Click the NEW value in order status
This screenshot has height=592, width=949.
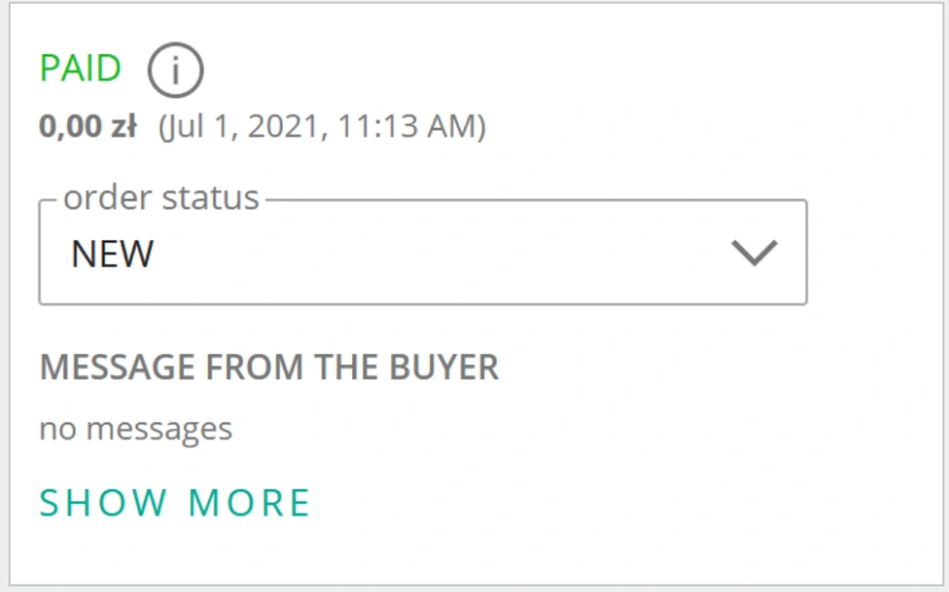coord(112,254)
